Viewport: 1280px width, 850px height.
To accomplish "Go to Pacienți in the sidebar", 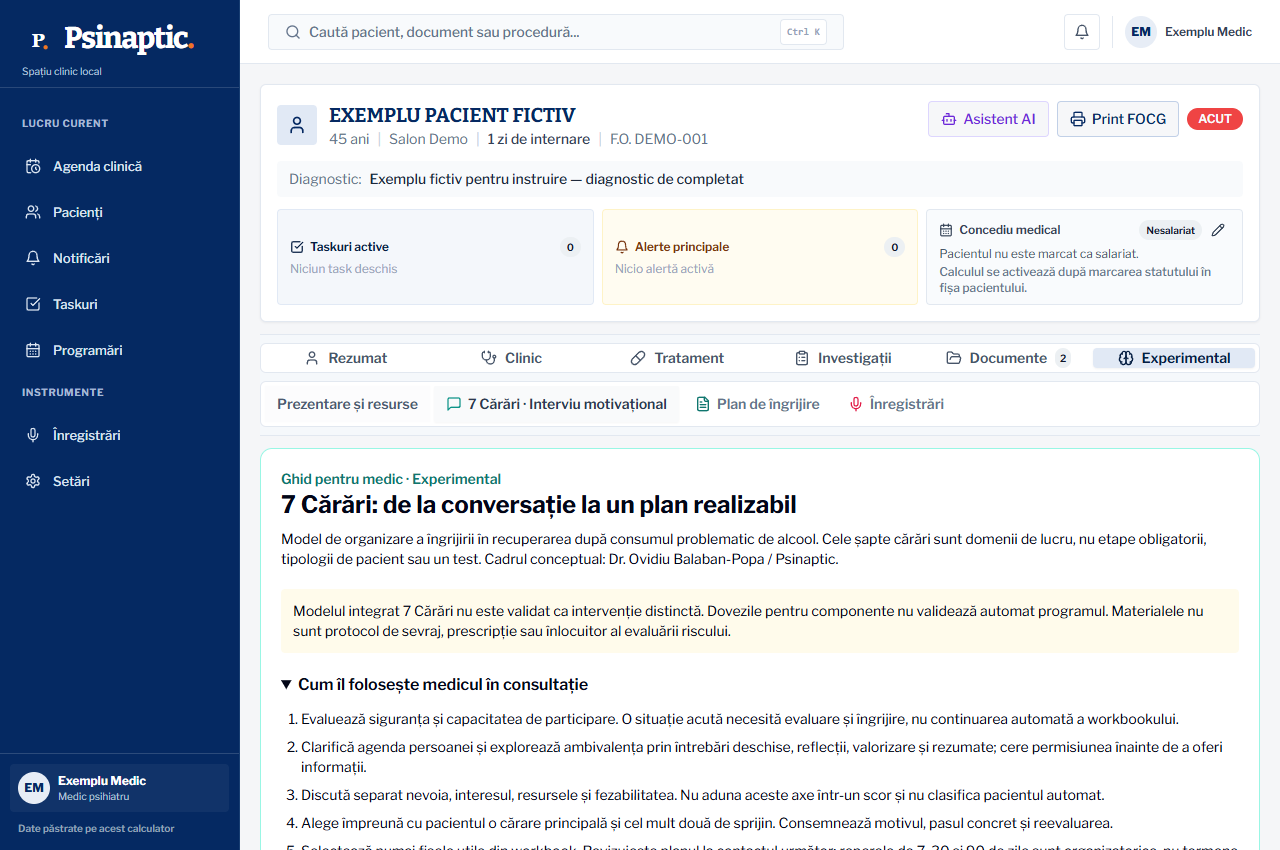I will [x=120, y=212].
